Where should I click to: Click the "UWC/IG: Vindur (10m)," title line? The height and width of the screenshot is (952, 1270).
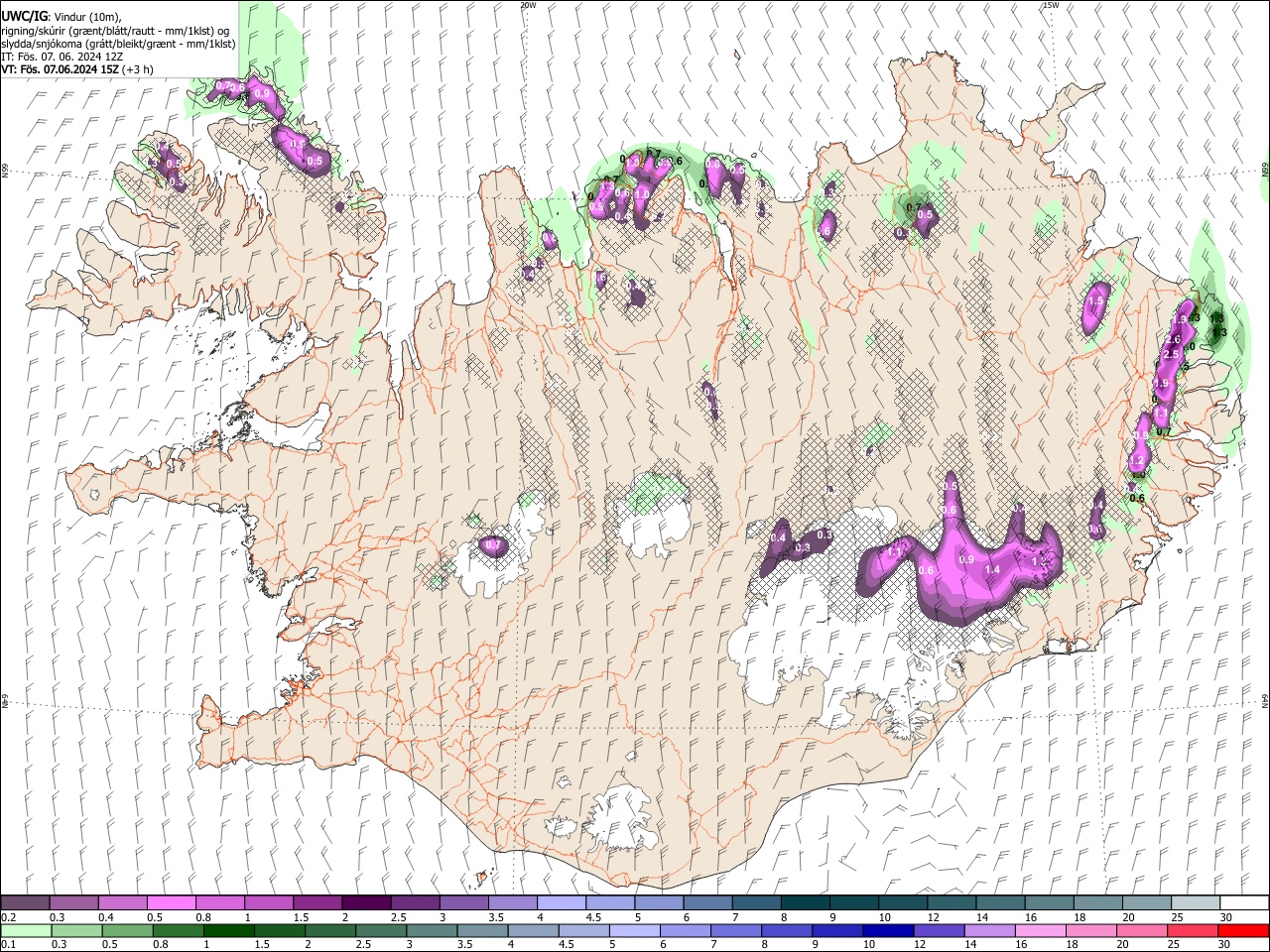(62, 17)
